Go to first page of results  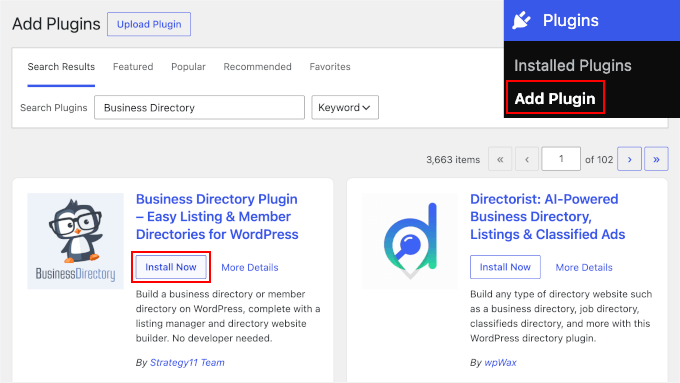[500, 159]
